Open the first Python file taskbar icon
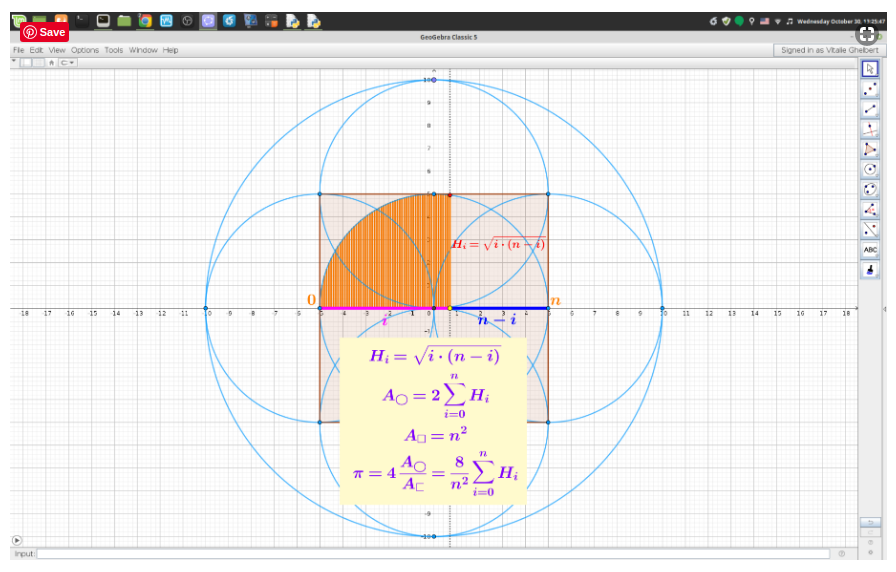This screenshot has width=896, height=572. coord(293,21)
